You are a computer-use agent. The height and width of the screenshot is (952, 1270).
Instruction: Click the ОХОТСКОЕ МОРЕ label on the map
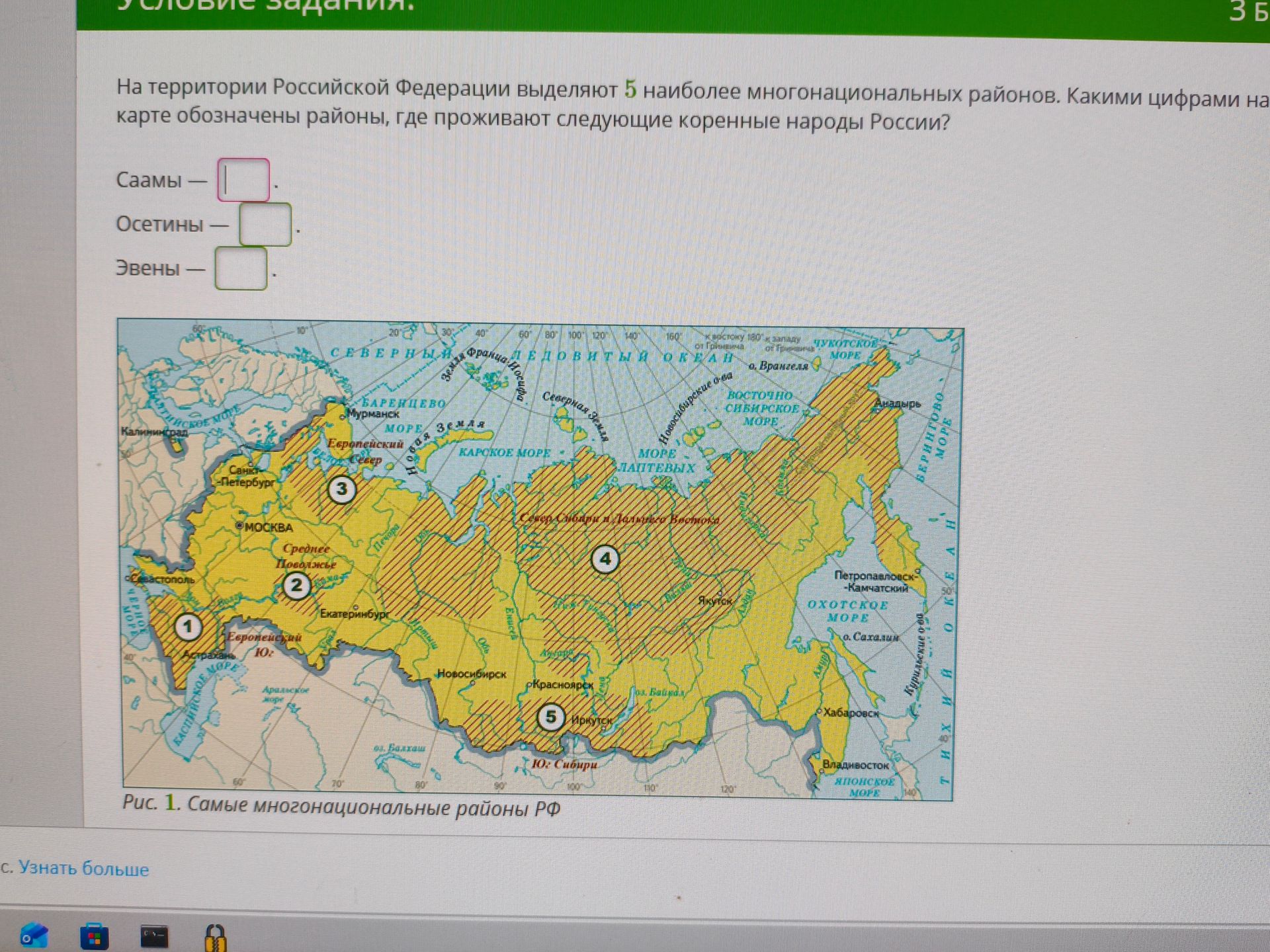click(x=848, y=612)
